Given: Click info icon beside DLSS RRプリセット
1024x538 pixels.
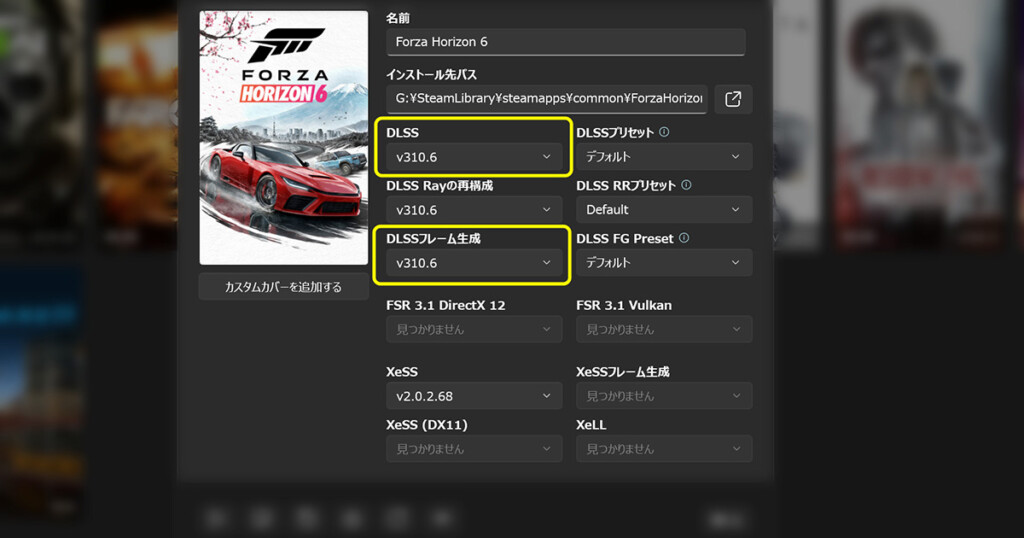Looking at the screenshot, I should 686,185.
